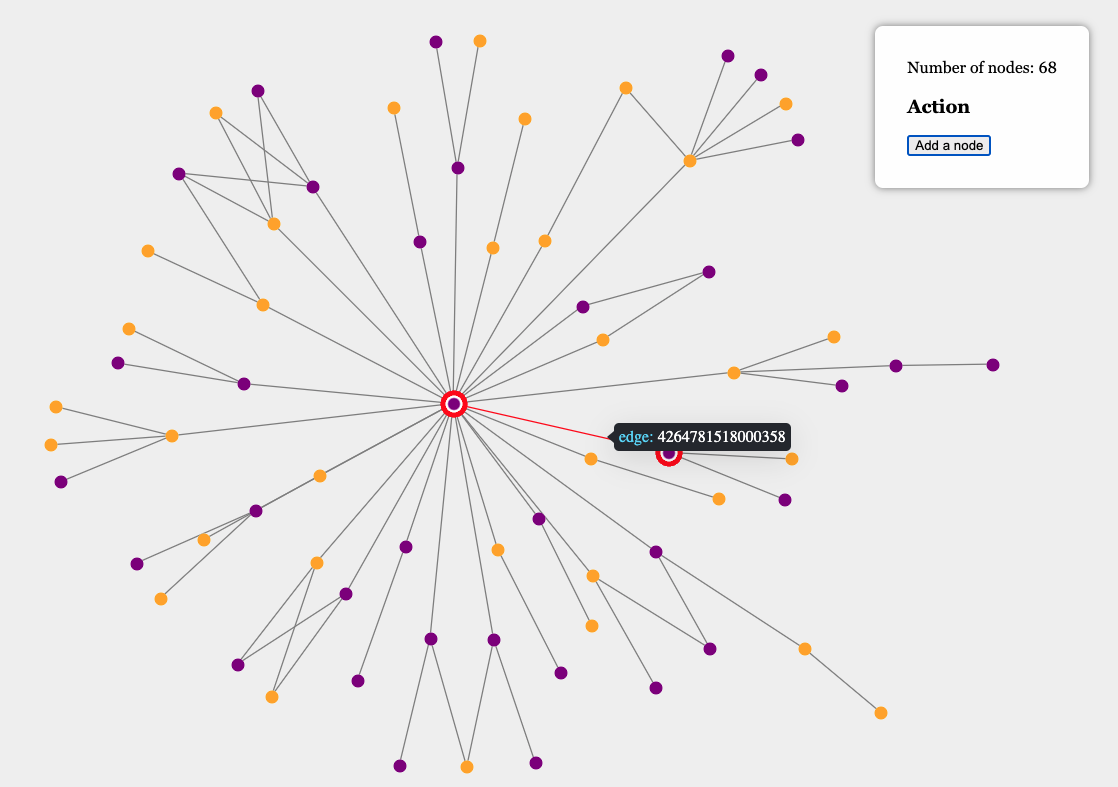The height and width of the screenshot is (787, 1118).
Task: Click the "Add a node" button
Action: coord(948,146)
